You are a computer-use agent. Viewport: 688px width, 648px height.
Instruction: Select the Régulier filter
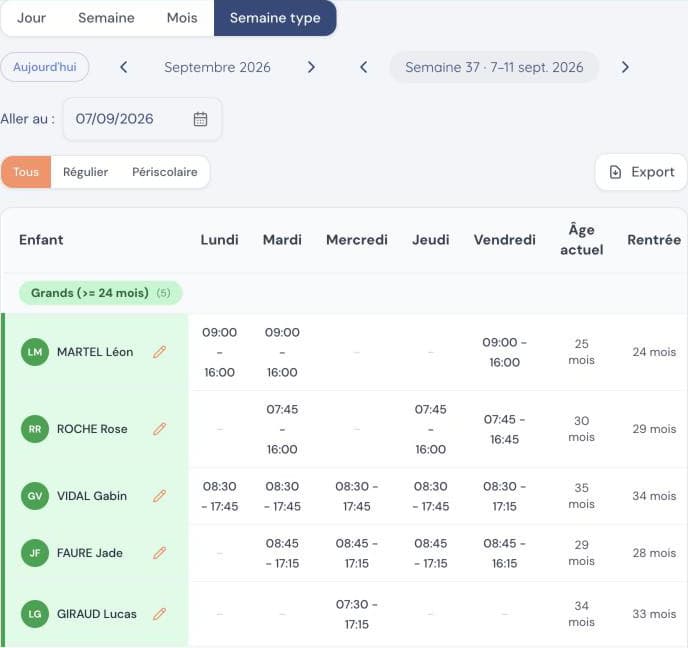point(86,172)
